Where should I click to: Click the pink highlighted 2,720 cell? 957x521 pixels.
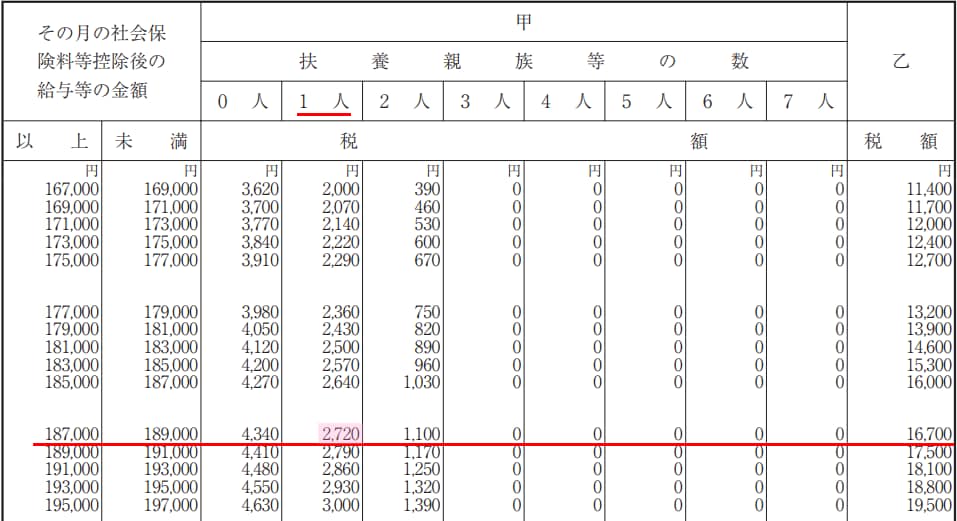pos(341,433)
